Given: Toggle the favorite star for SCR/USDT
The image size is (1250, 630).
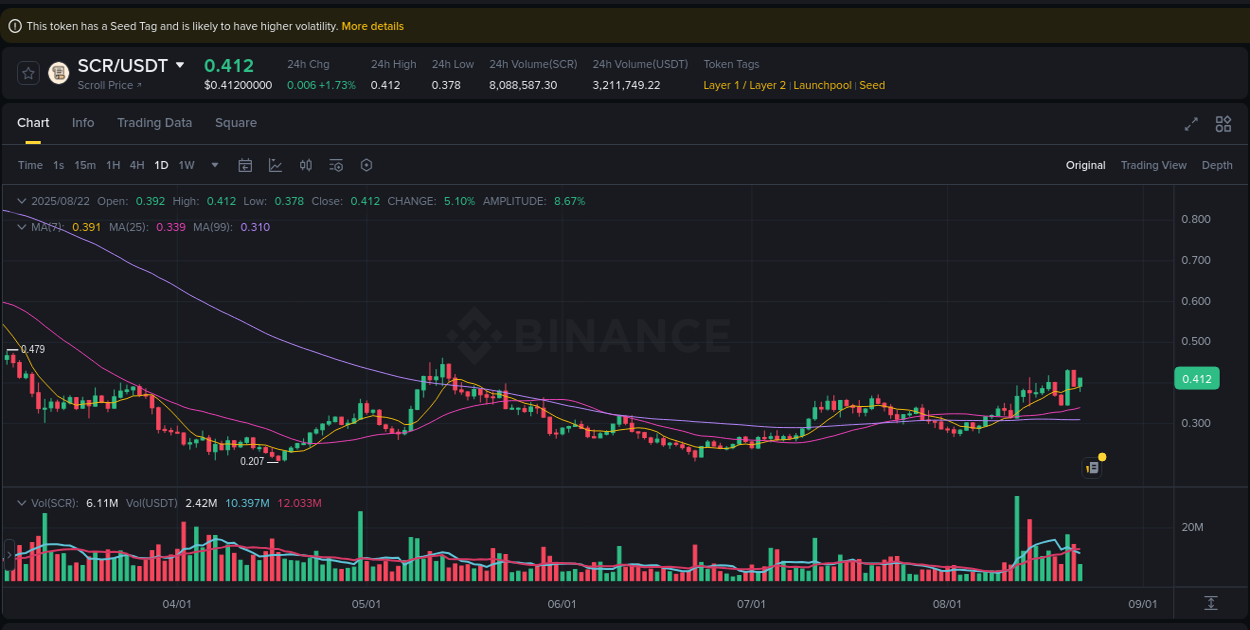Looking at the screenshot, I should point(30,72).
